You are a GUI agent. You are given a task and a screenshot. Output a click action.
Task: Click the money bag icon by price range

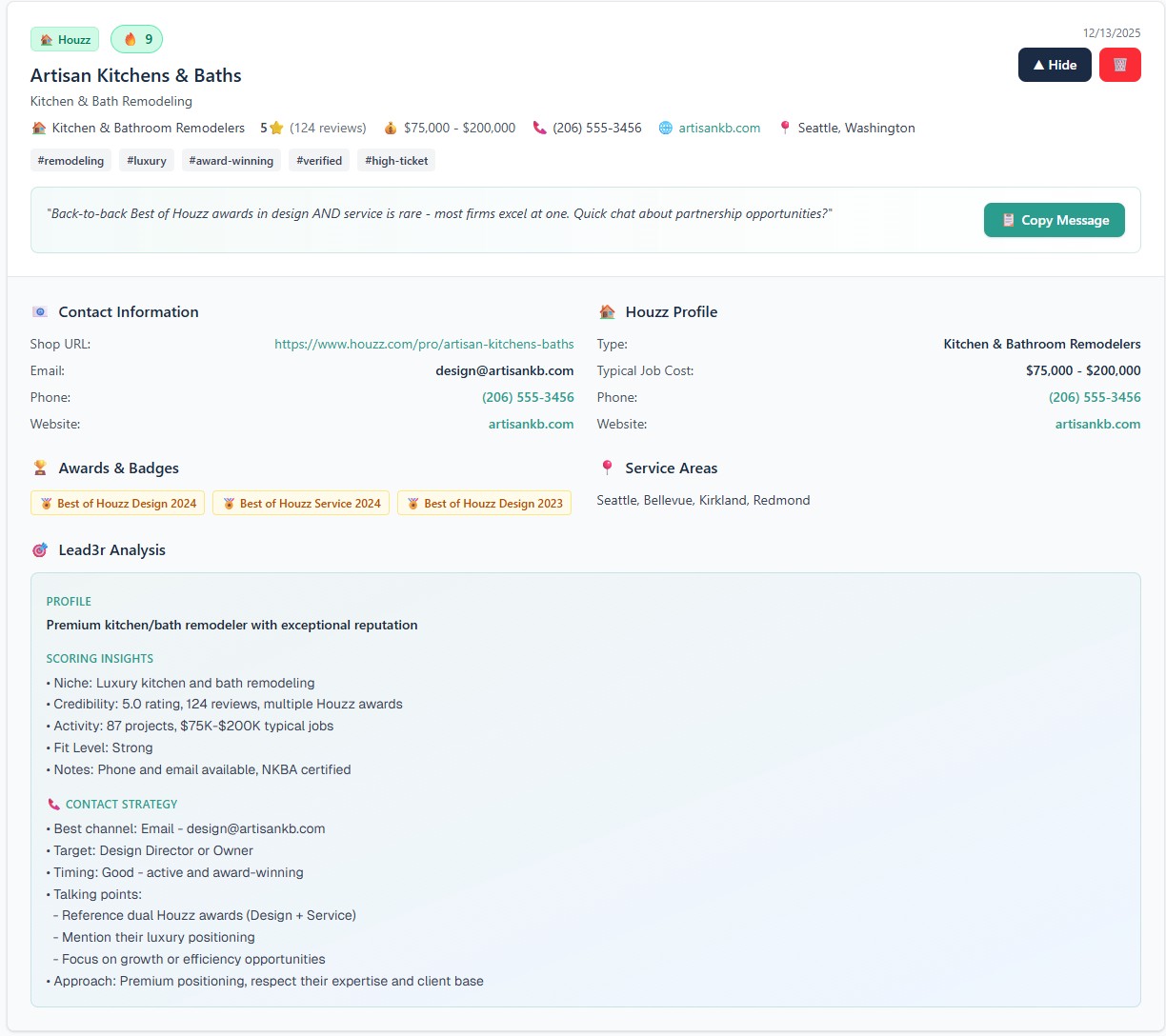pos(391,128)
